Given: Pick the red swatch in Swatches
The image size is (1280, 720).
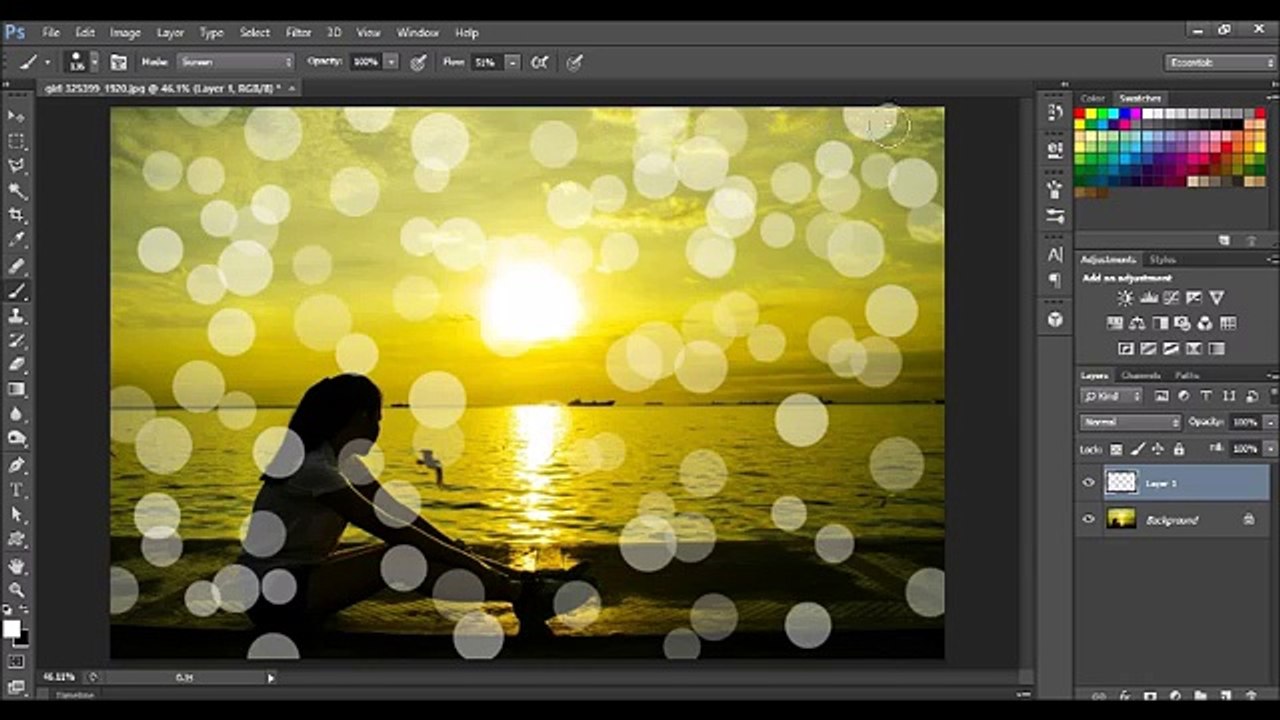Looking at the screenshot, I should click(x=1081, y=114).
